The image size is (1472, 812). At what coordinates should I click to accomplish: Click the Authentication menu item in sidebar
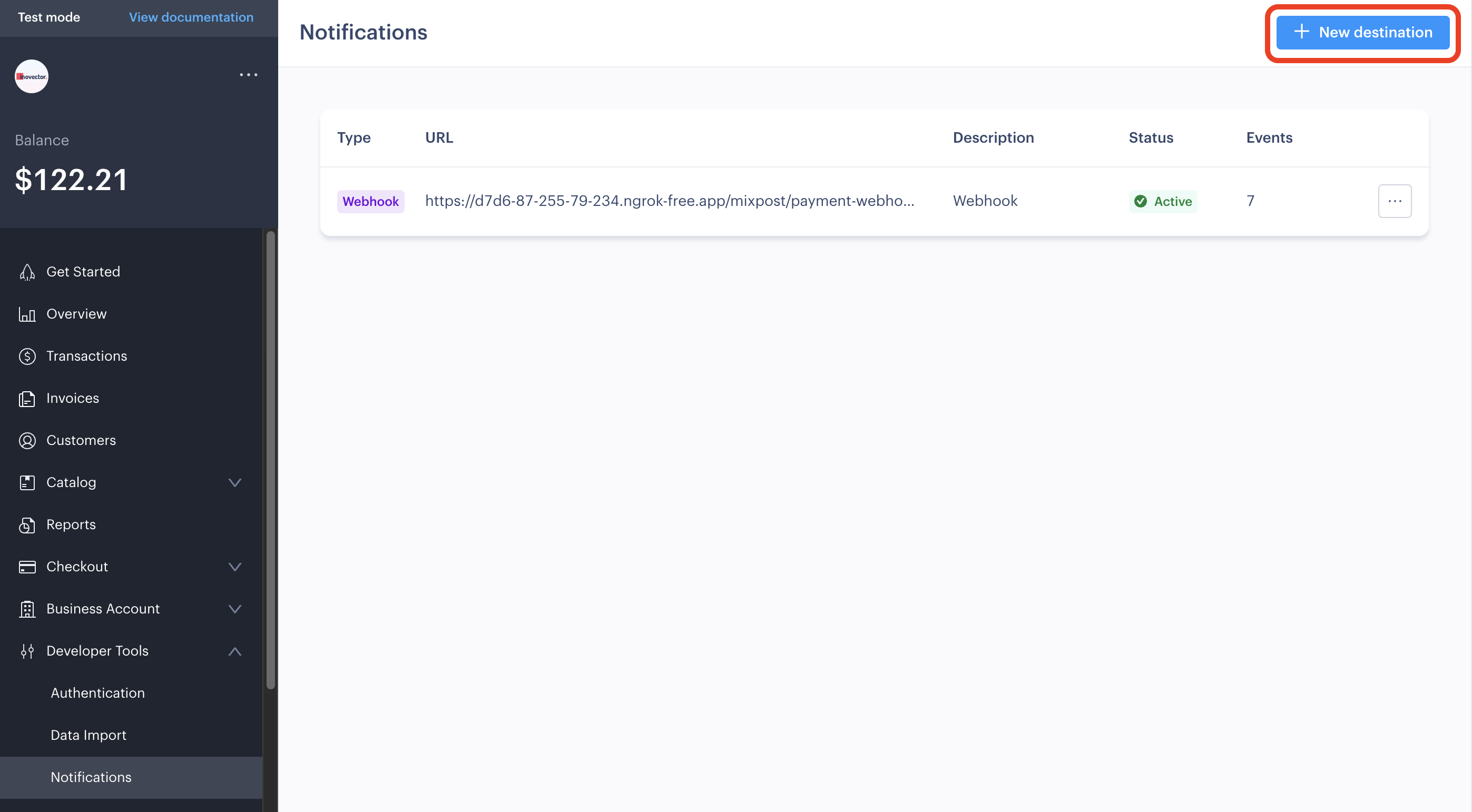coord(98,692)
